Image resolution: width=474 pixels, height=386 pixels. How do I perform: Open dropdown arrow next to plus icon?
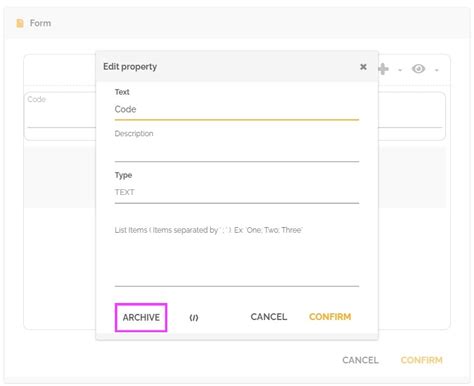tap(400, 70)
